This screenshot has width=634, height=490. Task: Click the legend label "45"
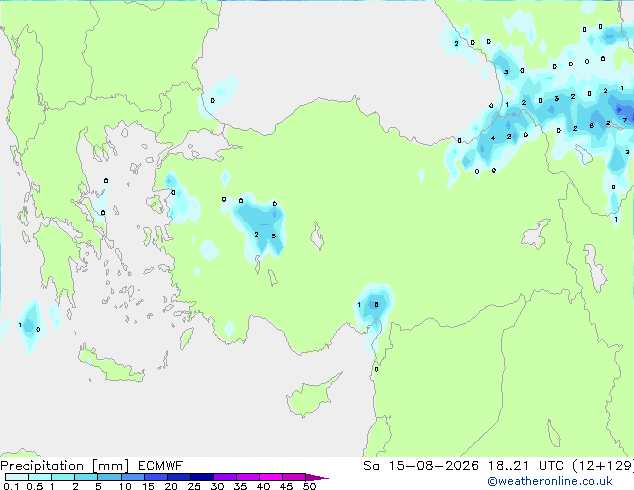(x=286, y=486)
